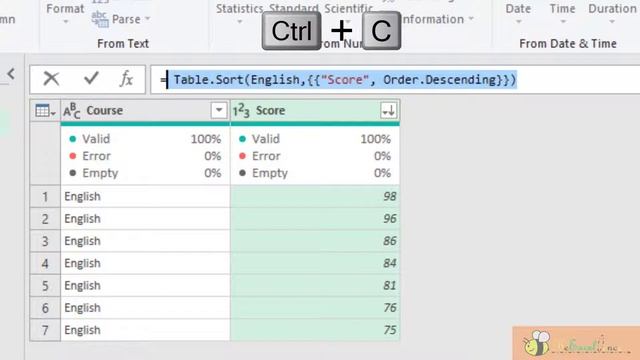Click the Score cell showing 96

315,219
